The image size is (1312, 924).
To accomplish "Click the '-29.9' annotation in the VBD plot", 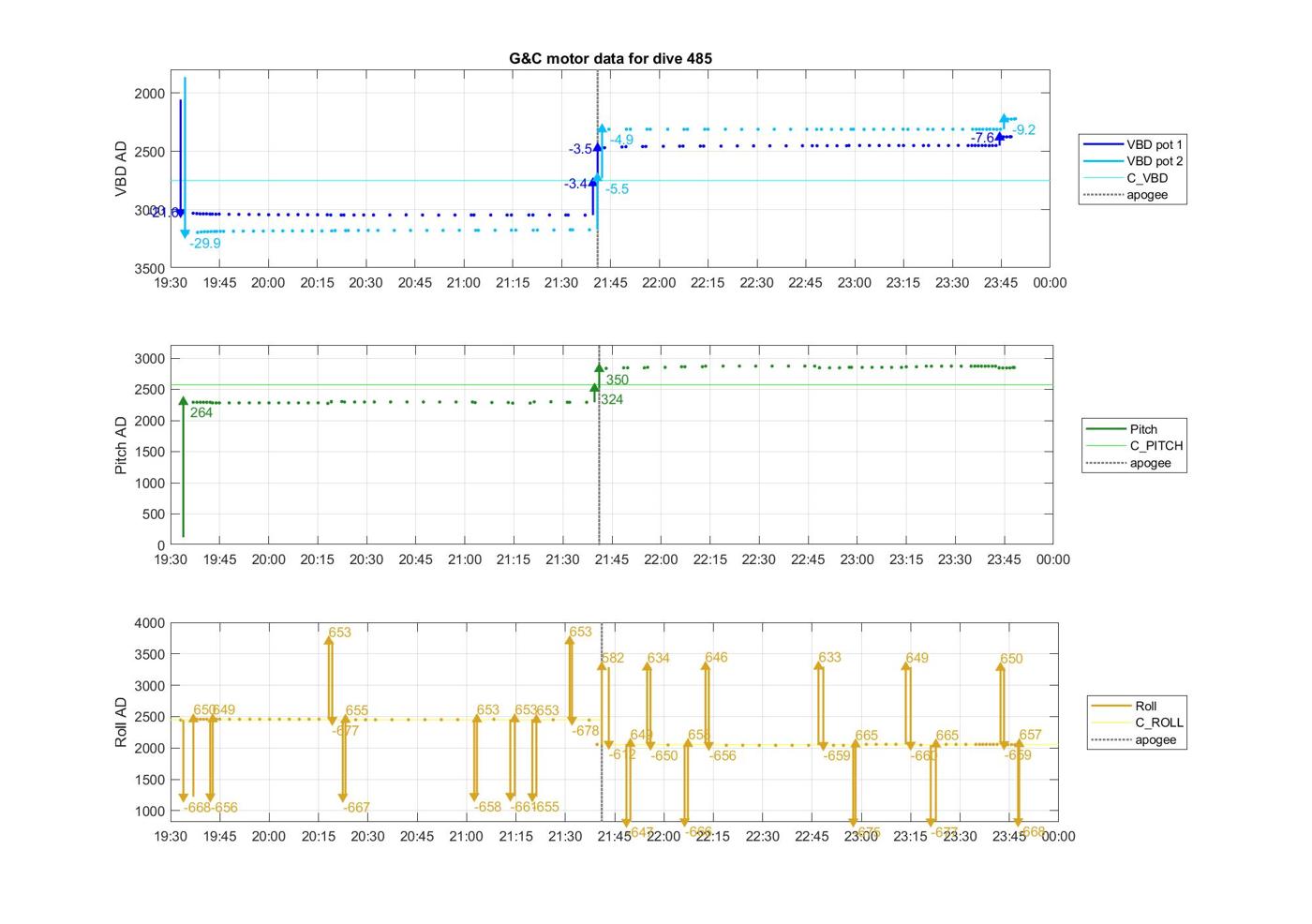I will click(x=205, y=244).
